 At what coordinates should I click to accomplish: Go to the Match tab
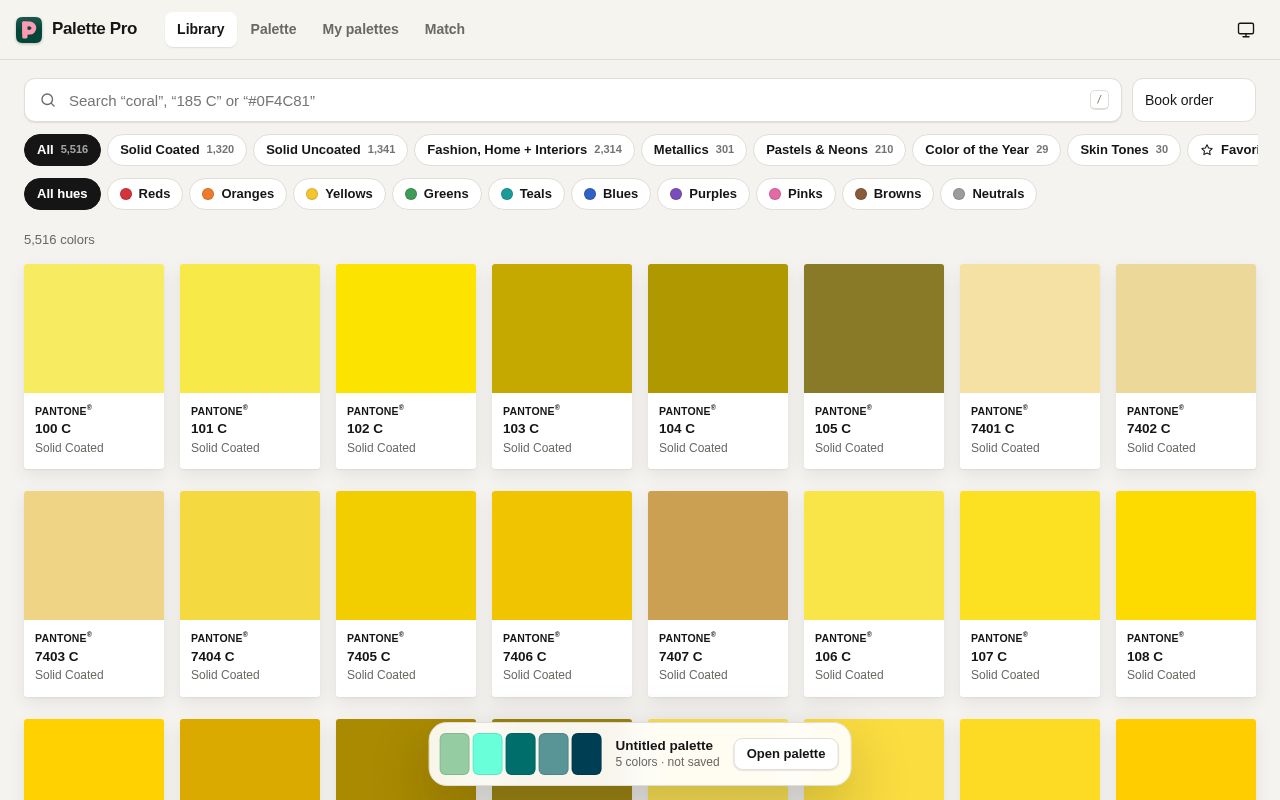click(445, 29)
